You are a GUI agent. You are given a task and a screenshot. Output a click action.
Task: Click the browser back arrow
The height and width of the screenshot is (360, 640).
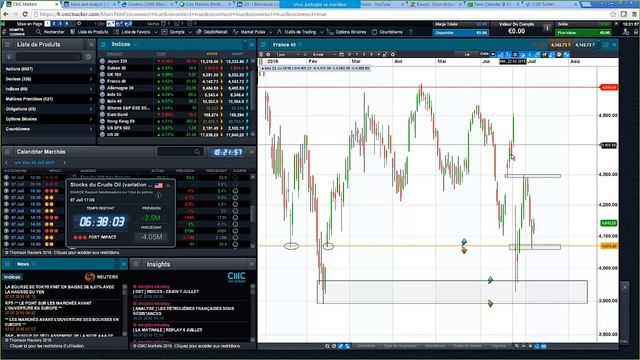(6, 14)
